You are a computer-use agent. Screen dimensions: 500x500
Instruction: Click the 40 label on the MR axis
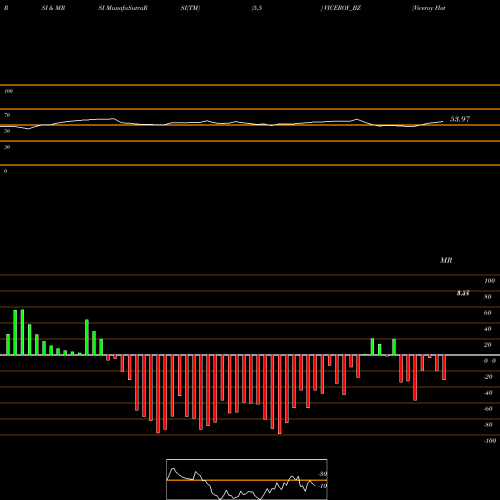(488, 329)
